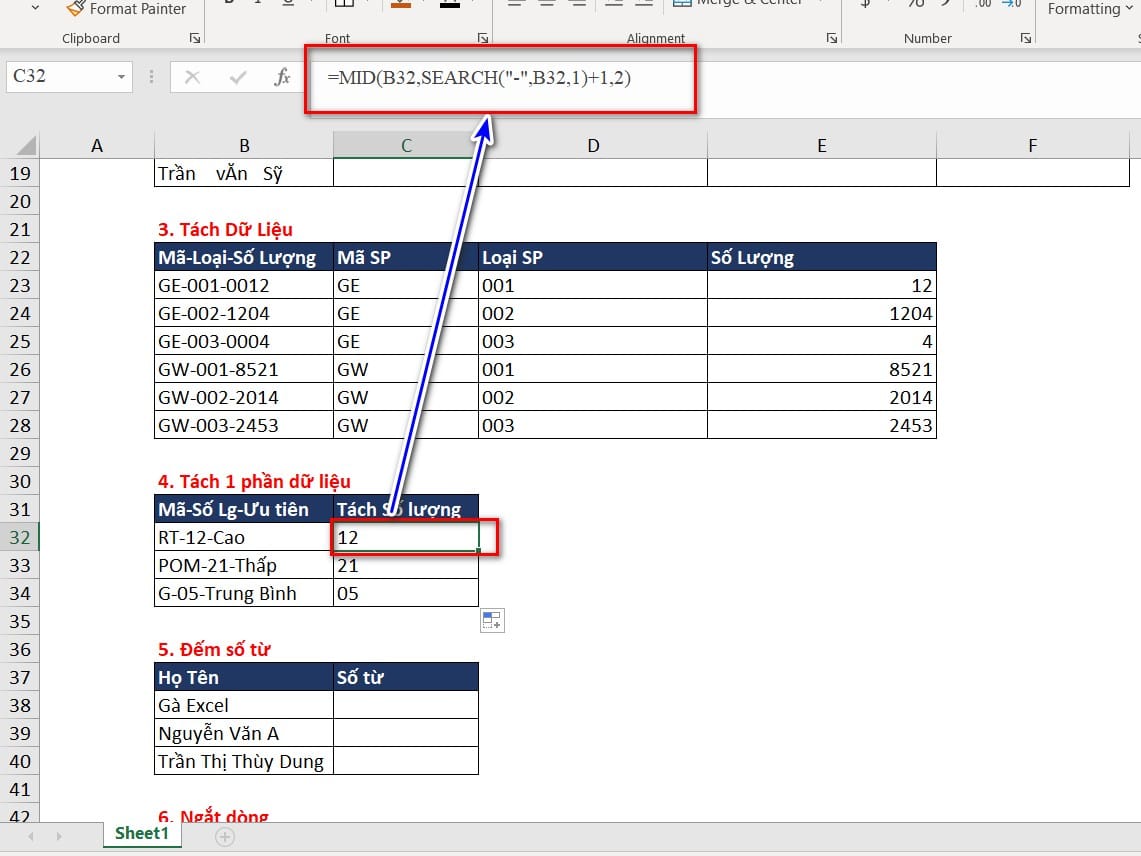Open the Number format dialog launcher

pos(1025,38)
